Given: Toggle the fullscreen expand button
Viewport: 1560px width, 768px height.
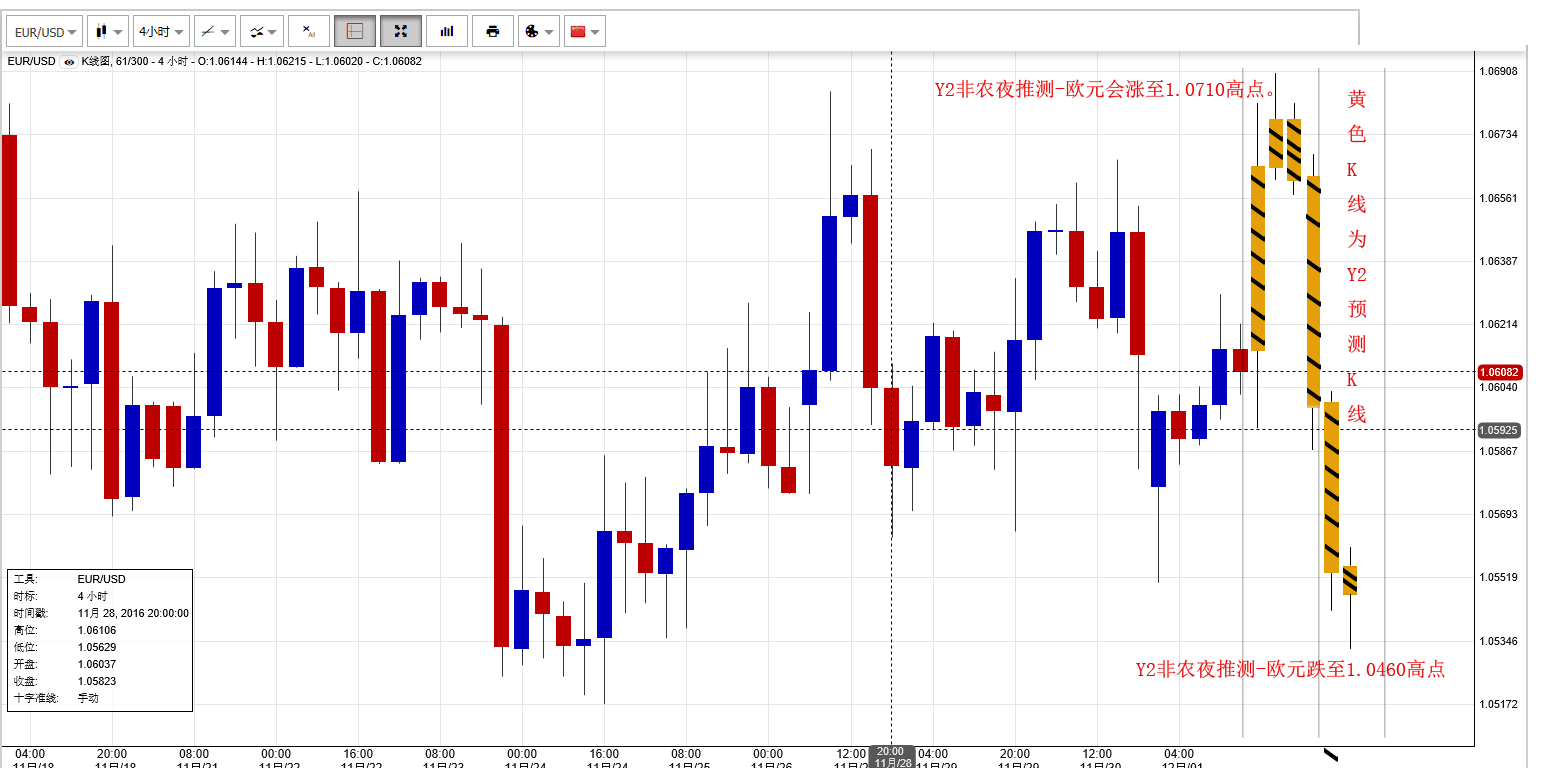Looking at the screenshot, I should coord(401,31).
